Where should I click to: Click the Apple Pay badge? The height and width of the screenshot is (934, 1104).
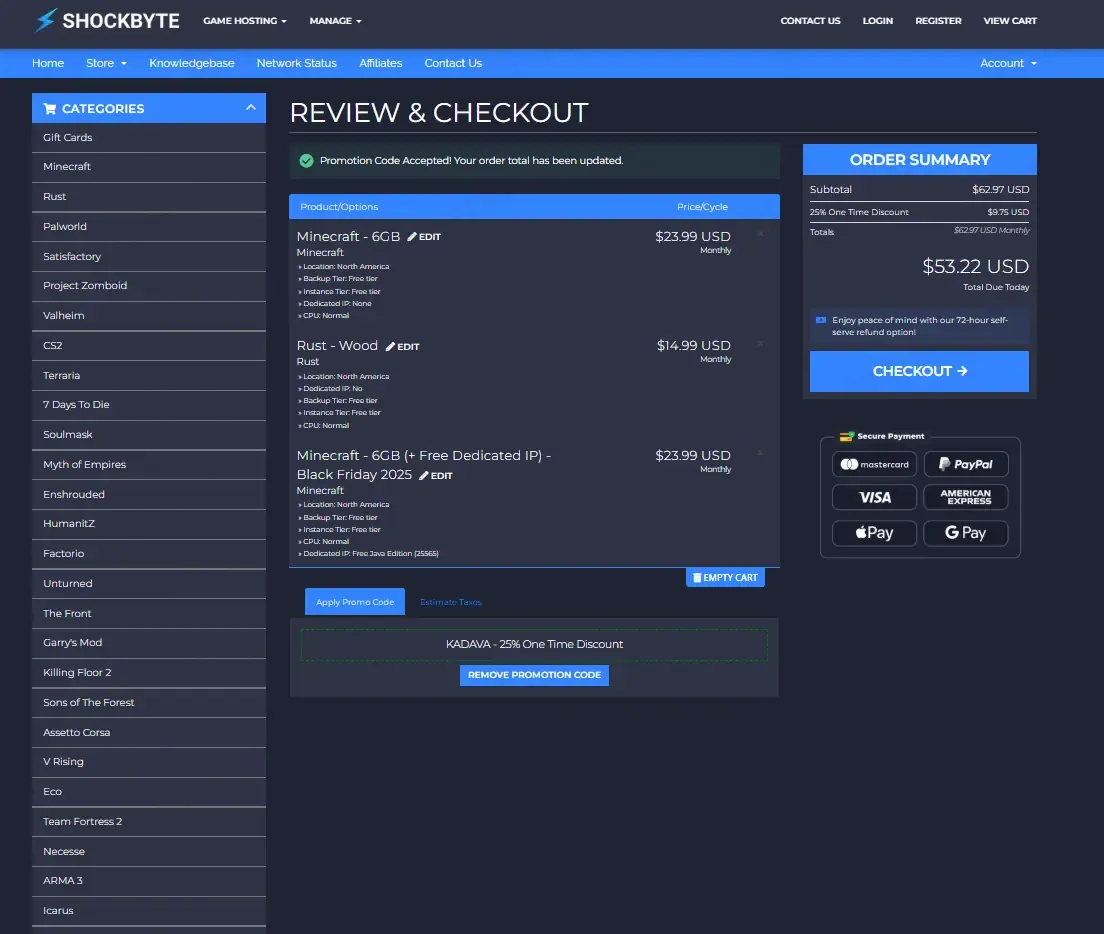click(x=874, y=533)
